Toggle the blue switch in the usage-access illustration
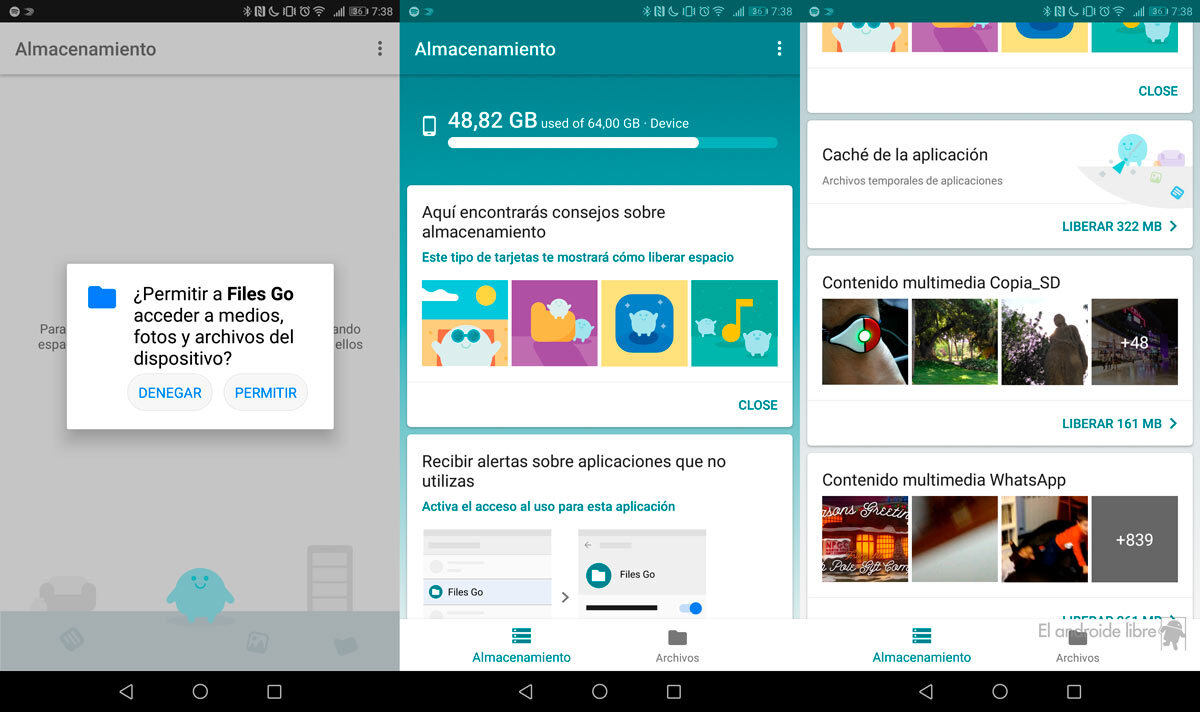The height and width of the screenshot is (712, 1200). pos(691,608)
